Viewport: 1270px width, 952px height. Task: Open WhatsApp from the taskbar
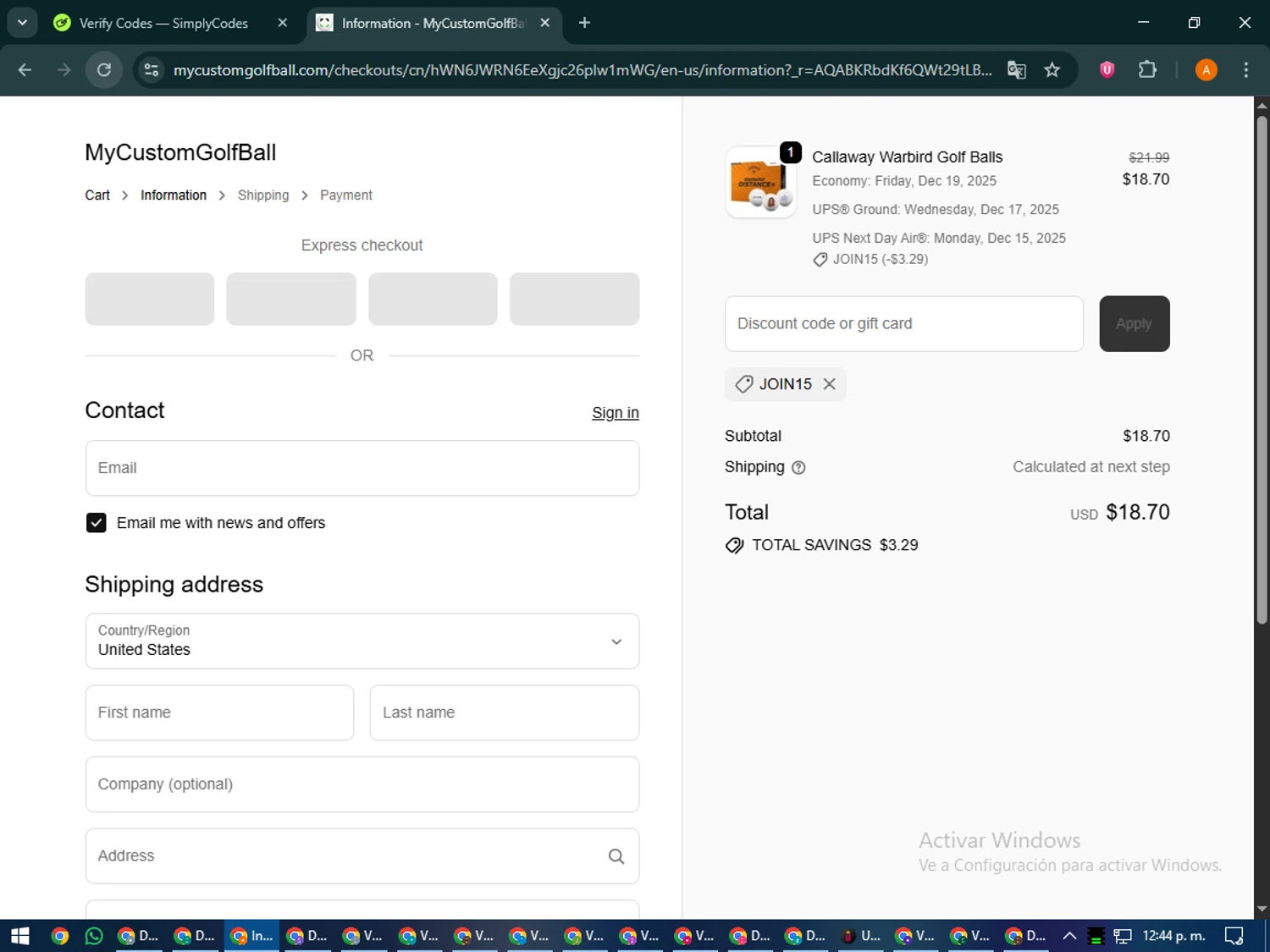[94, 936]
